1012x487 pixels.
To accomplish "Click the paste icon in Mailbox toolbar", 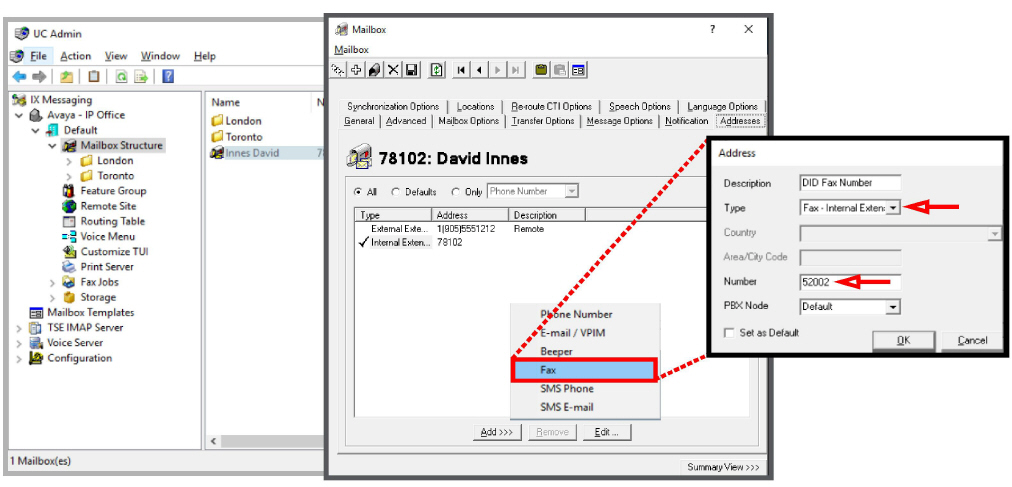I will (560, 70).
